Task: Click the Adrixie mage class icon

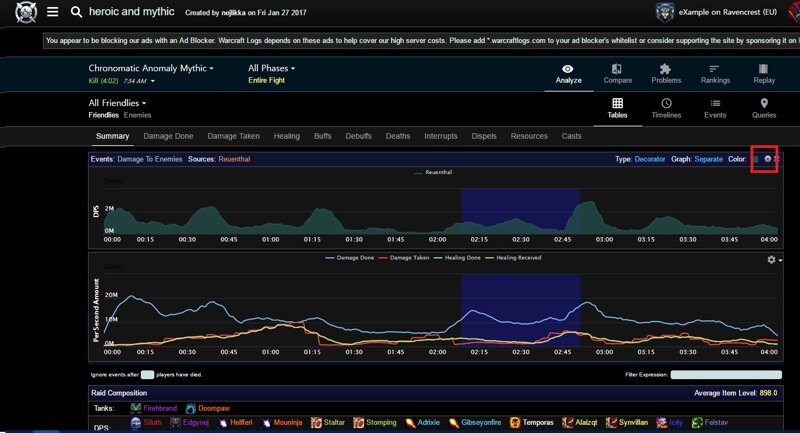Action: (410, 422)
